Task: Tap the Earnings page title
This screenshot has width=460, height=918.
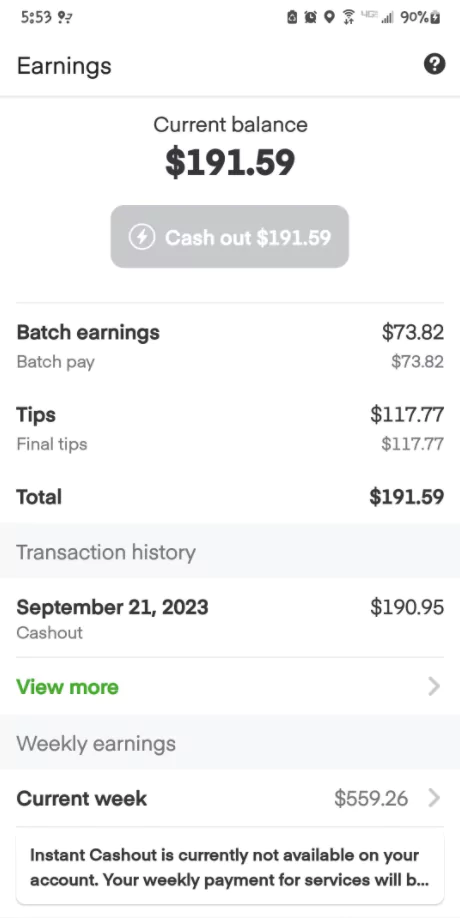Action: [x=64, y=66]
